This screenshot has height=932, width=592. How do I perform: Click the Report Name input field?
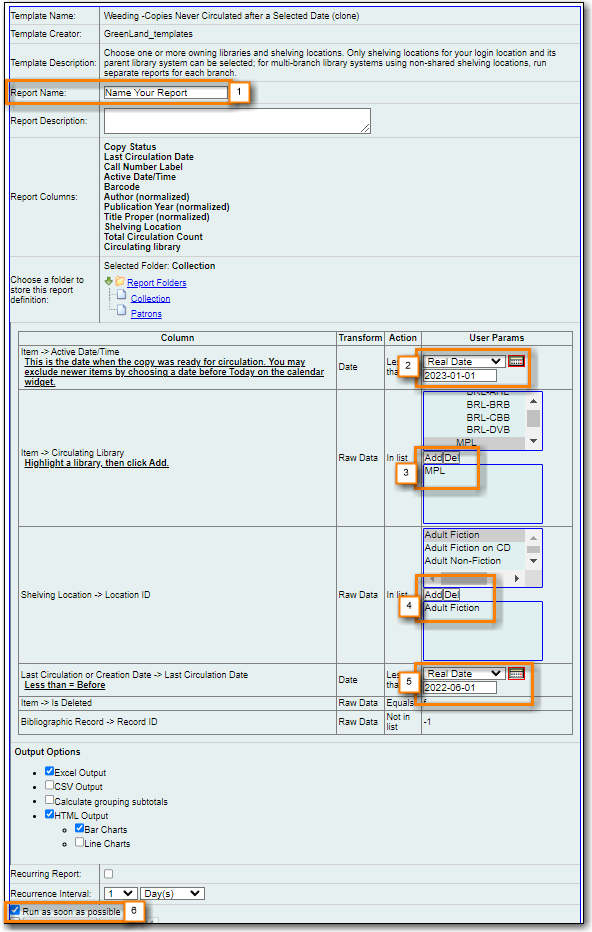[x=166, y=93]
